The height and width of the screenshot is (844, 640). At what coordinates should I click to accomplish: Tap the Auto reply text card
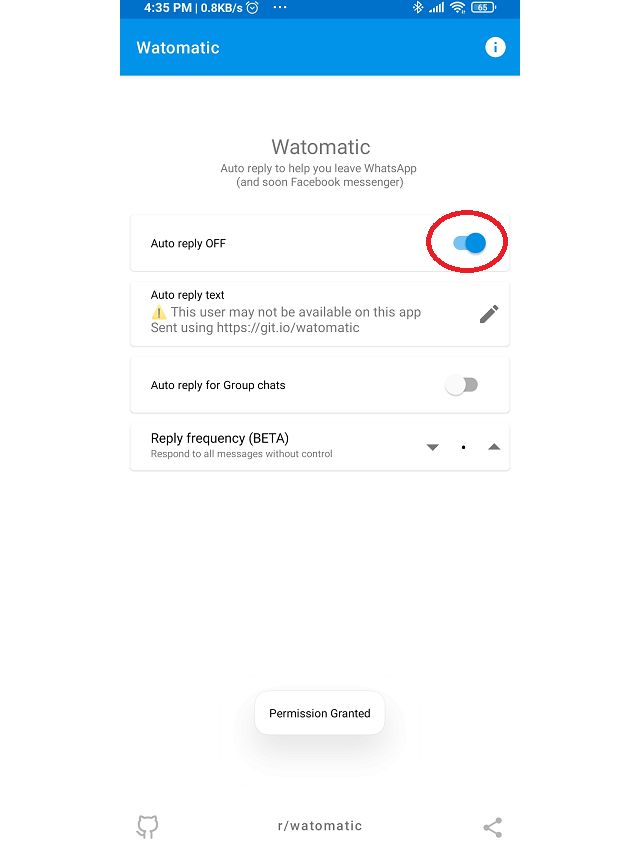320,313
